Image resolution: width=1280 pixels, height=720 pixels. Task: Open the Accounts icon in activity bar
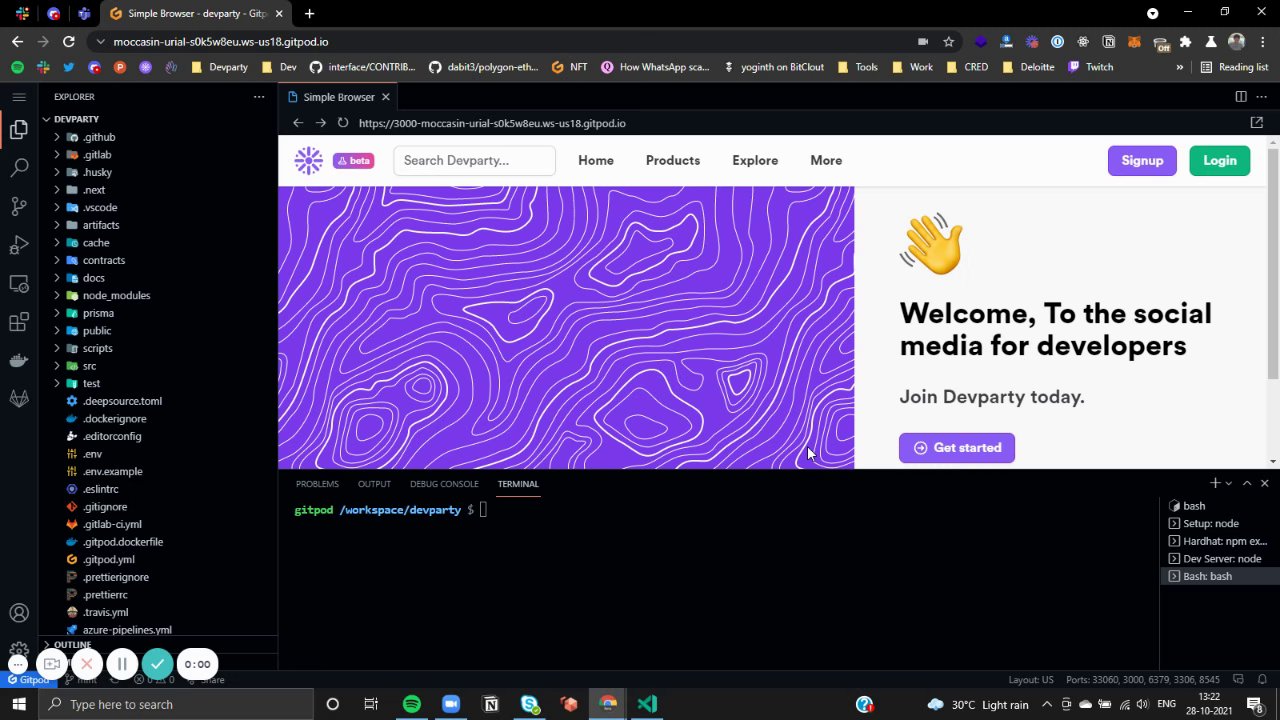point(19,613)
